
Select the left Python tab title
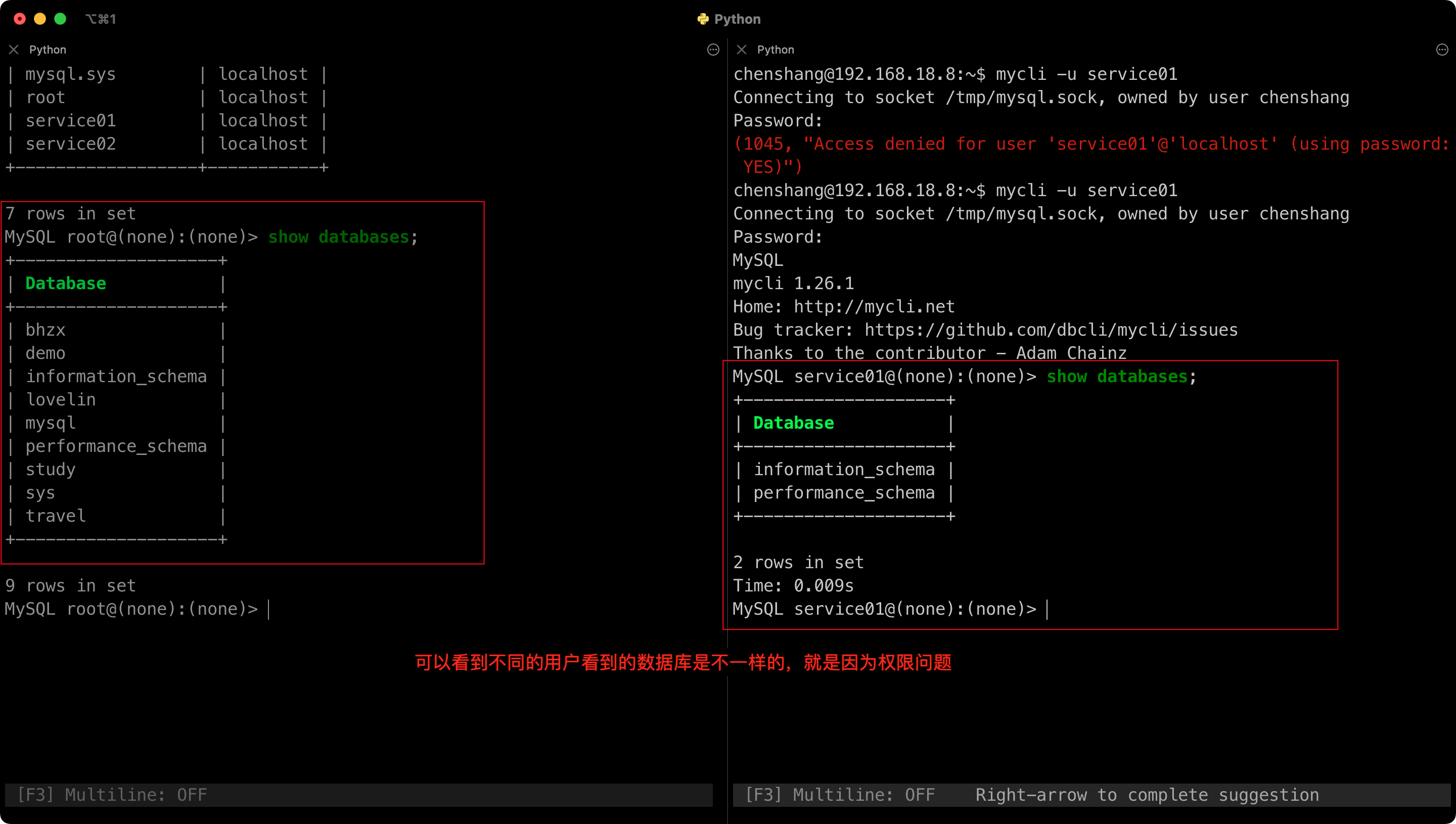[x=48, y=50]
